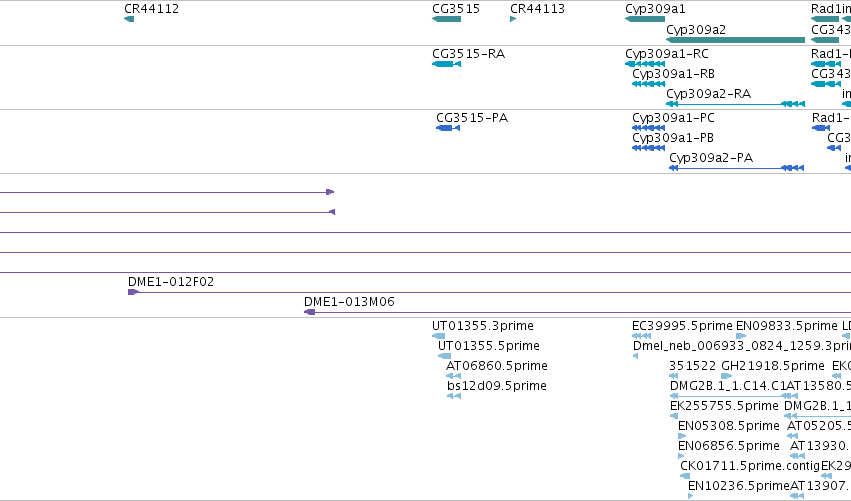The image size is (851, 501).
Task: Select the purple clone line ending in right arrow
Action: point(167,192)
